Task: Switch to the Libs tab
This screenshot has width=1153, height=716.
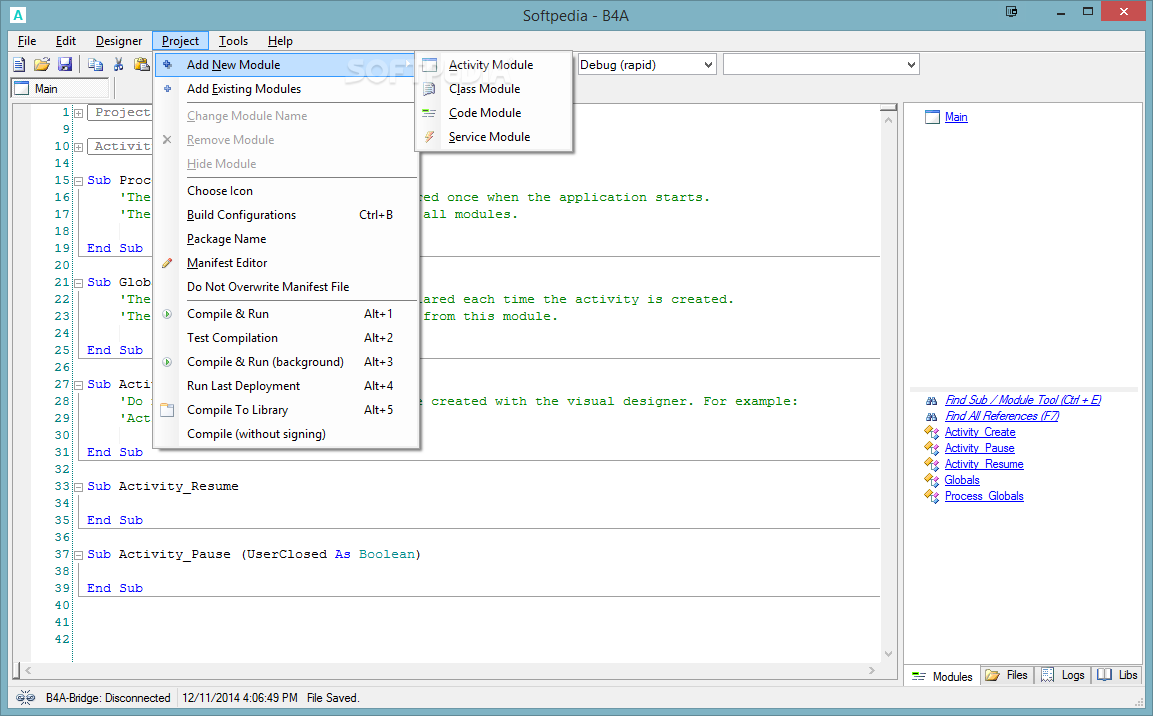Action: click(x=1118, y=676)
